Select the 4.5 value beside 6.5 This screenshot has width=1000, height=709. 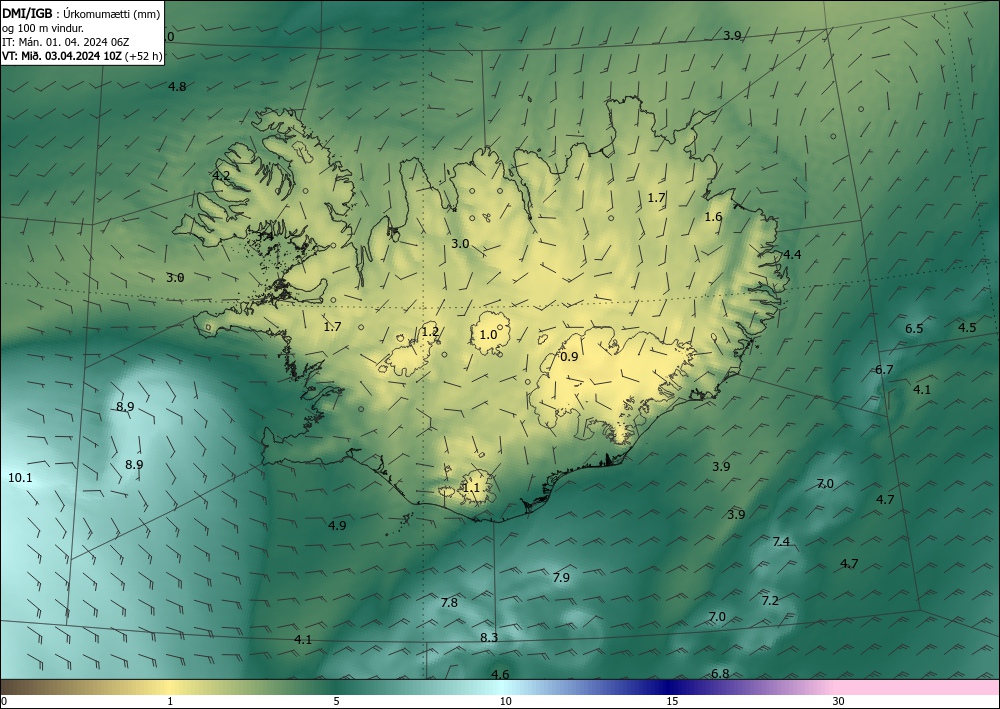click(x=967, y=328)
